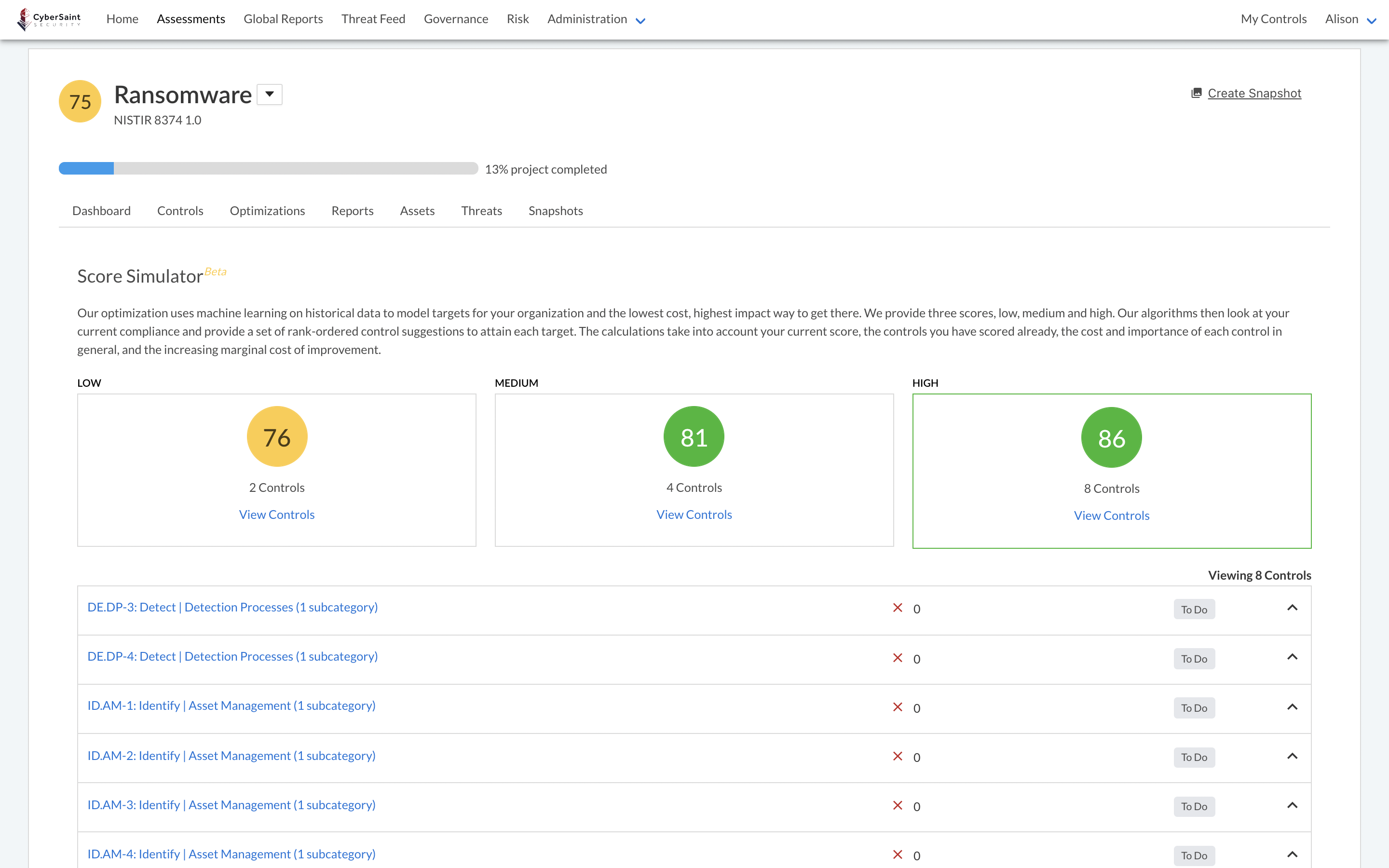
Task: Open My Controls in the top navigation
Action: [1274, 19]
